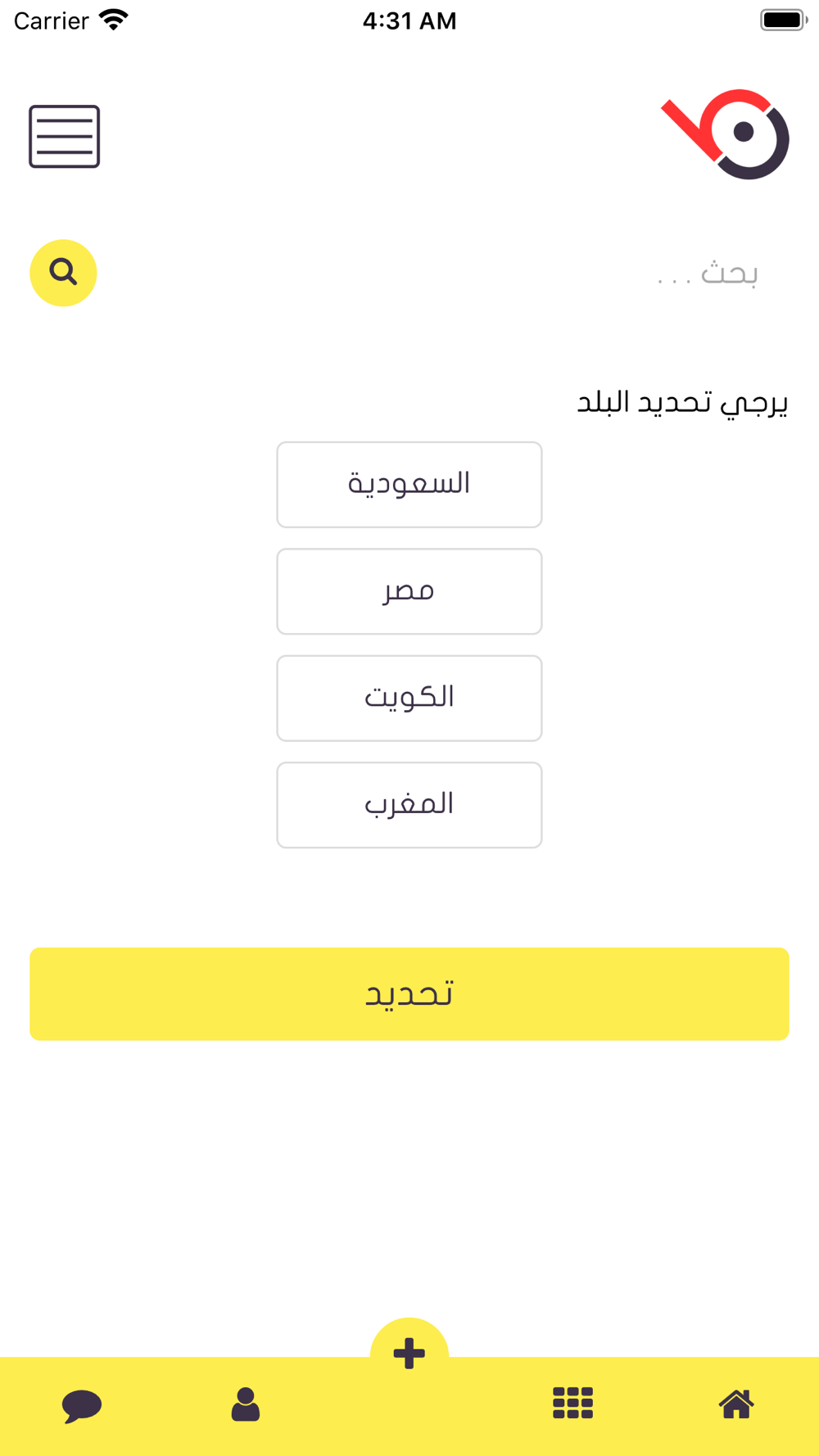819x1456 pixels.
Task: Tap the Carrier label in status bar
Action: (x=51, y=21)
